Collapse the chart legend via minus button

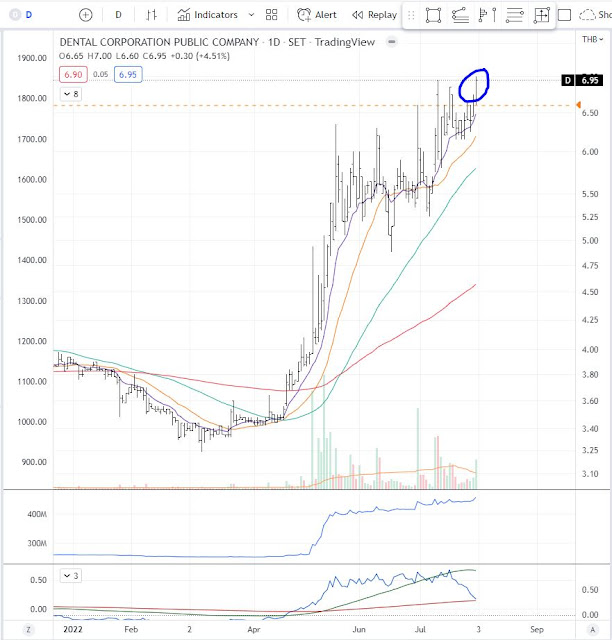click(x=392, y=42)
